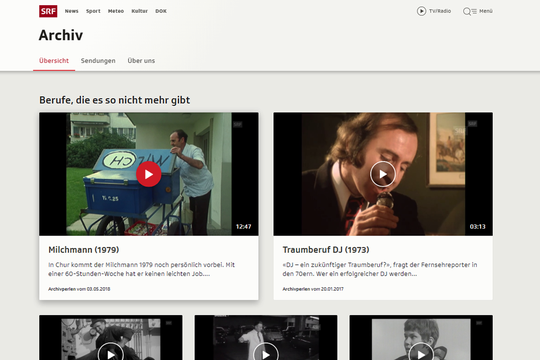Screen dimensions: 540x360
Task: Open the Sport section
Action: coord(93,11)
